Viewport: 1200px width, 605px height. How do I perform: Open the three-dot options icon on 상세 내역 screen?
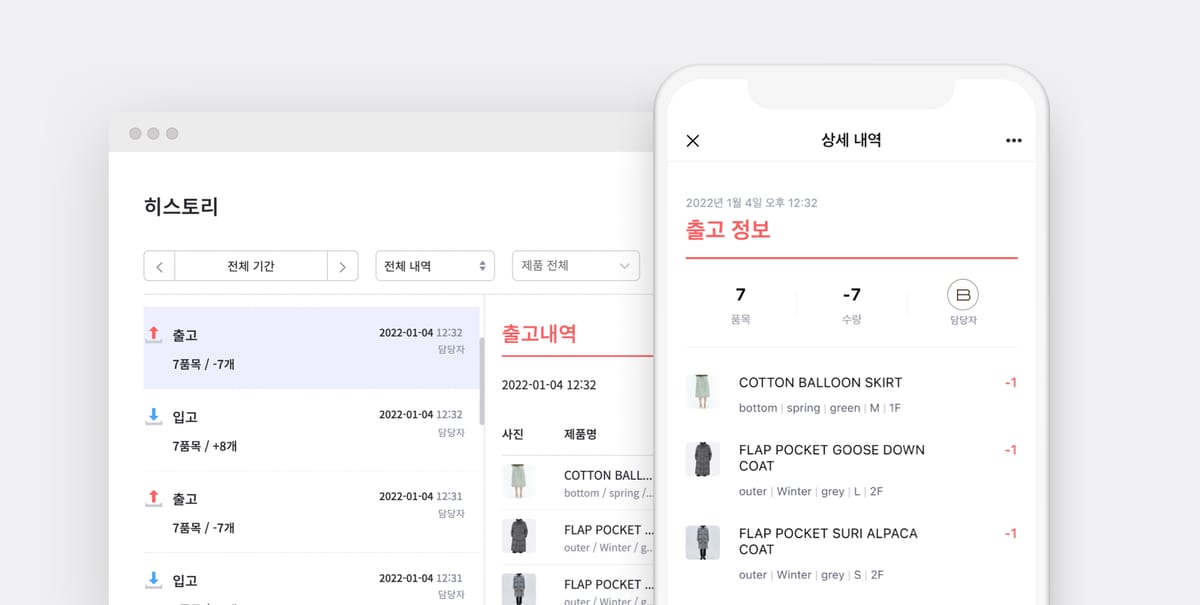pyautogui.click(x=1014, y=140)
